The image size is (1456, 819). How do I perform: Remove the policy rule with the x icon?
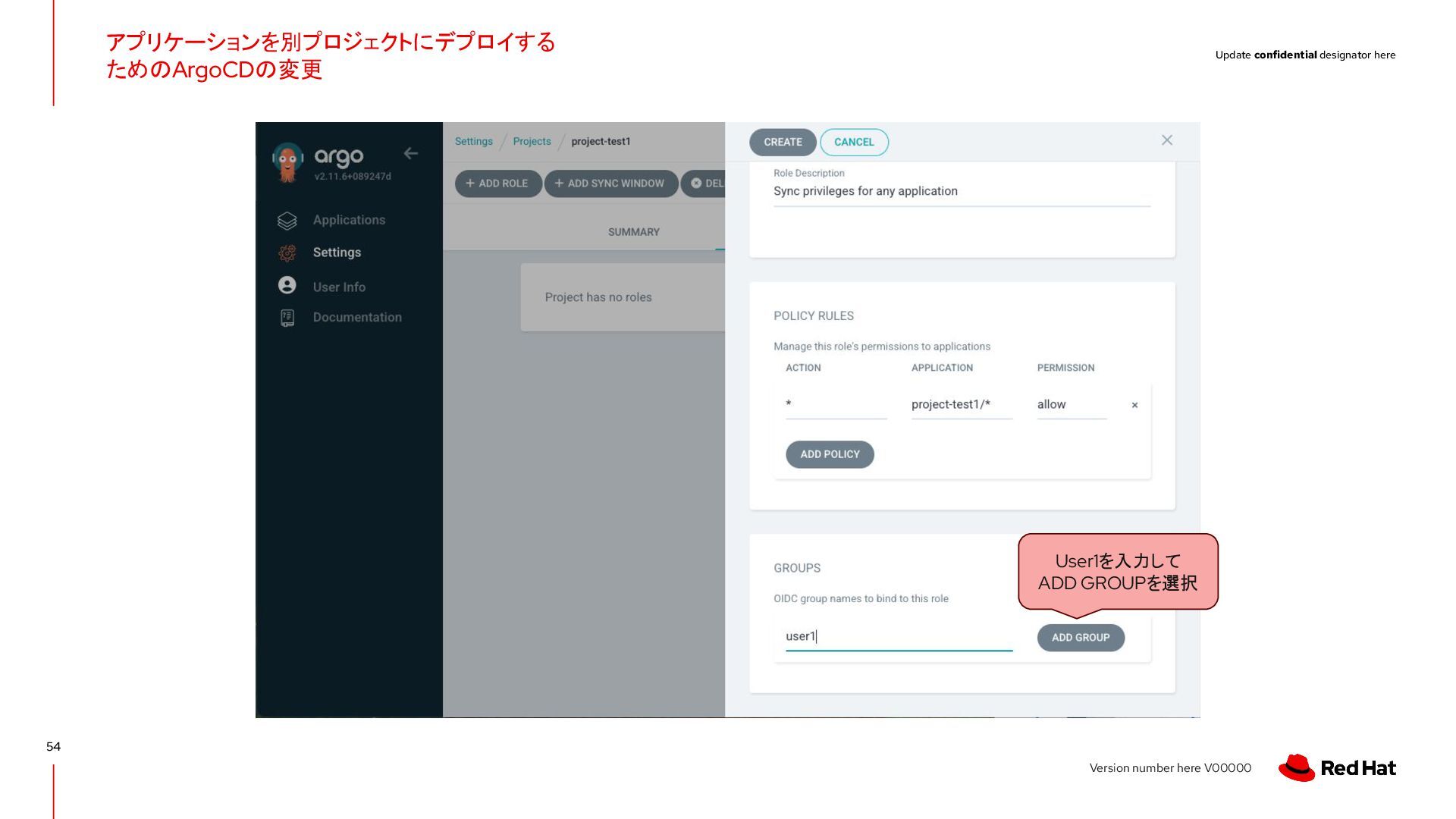tap(1134, 406)
